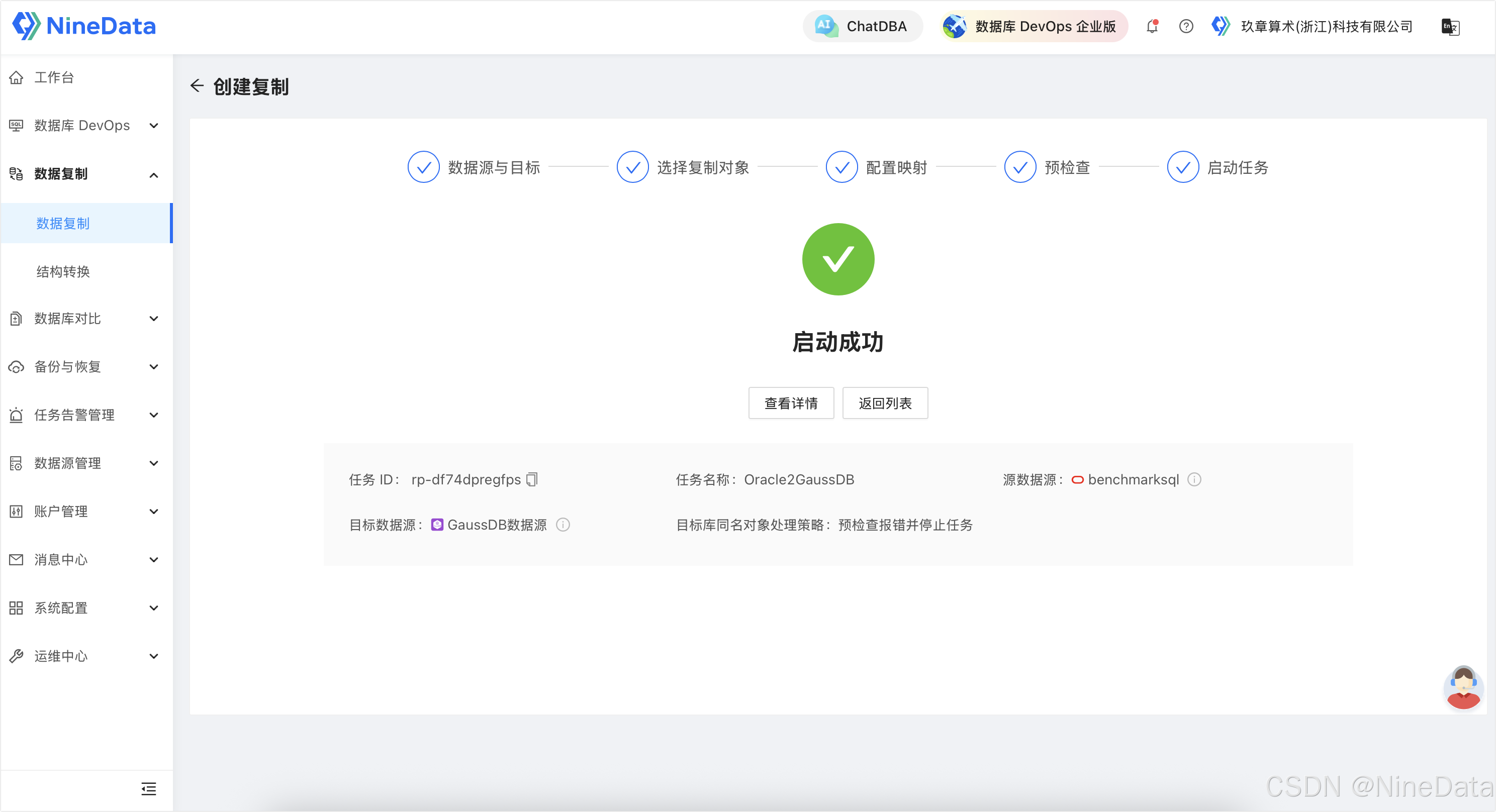Open the 数据库 DevOps 企业版 badge

point(1034,26)
